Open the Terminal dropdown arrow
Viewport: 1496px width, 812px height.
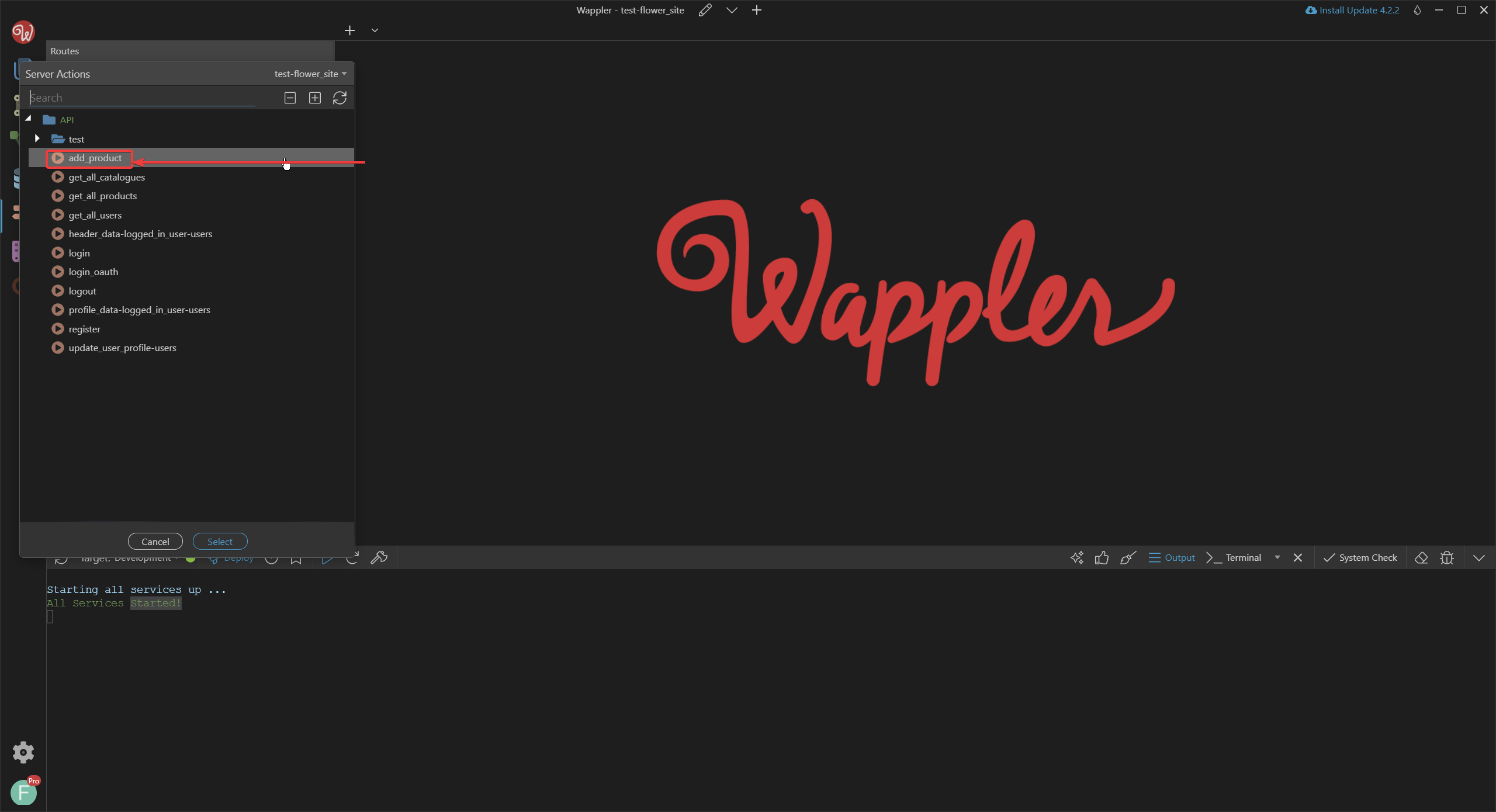point(1277,558)
